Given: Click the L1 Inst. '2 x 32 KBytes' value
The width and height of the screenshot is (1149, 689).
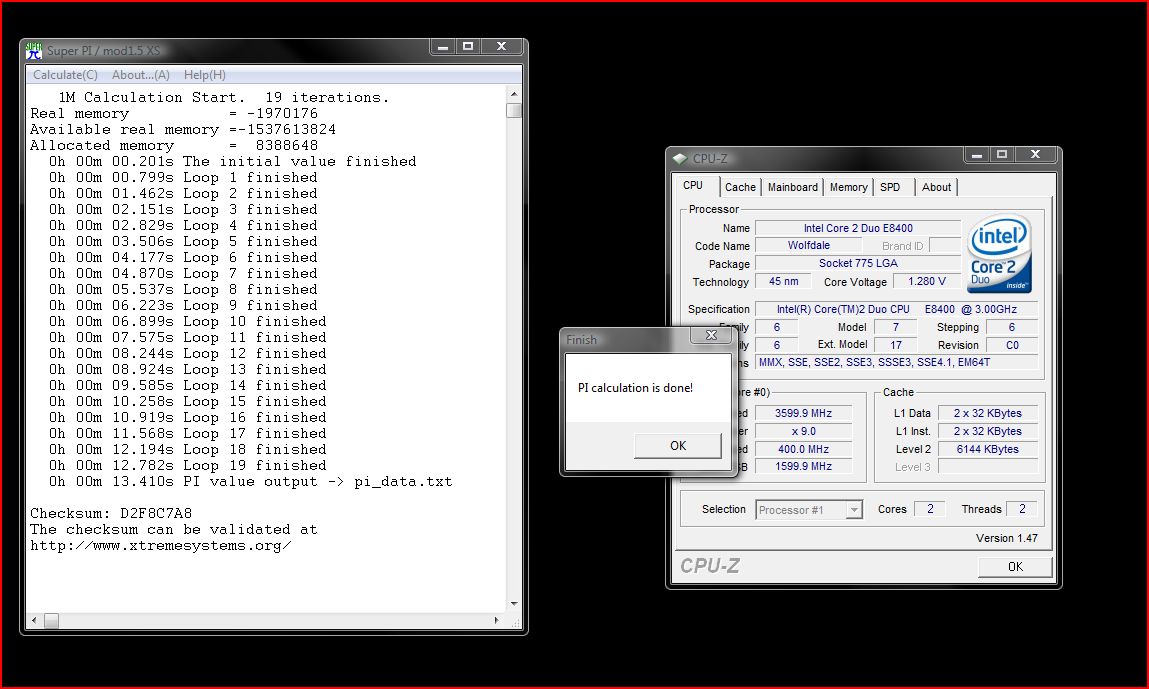Looking at the screenshot, I should coord(988,431).
